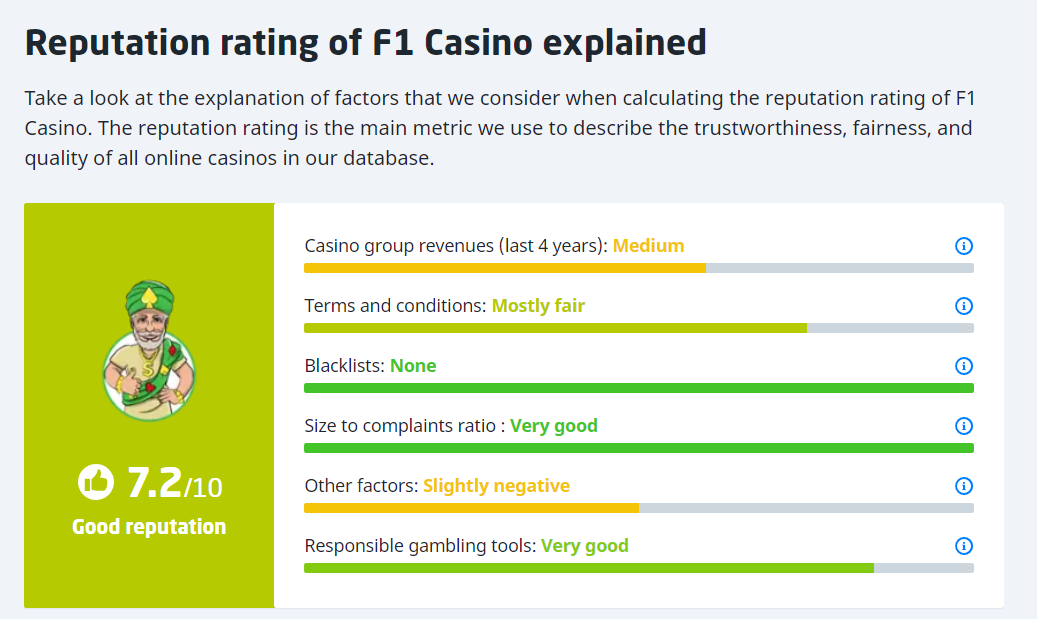
Task: Click the Blacklists full green bar
Action: [638, 388]
